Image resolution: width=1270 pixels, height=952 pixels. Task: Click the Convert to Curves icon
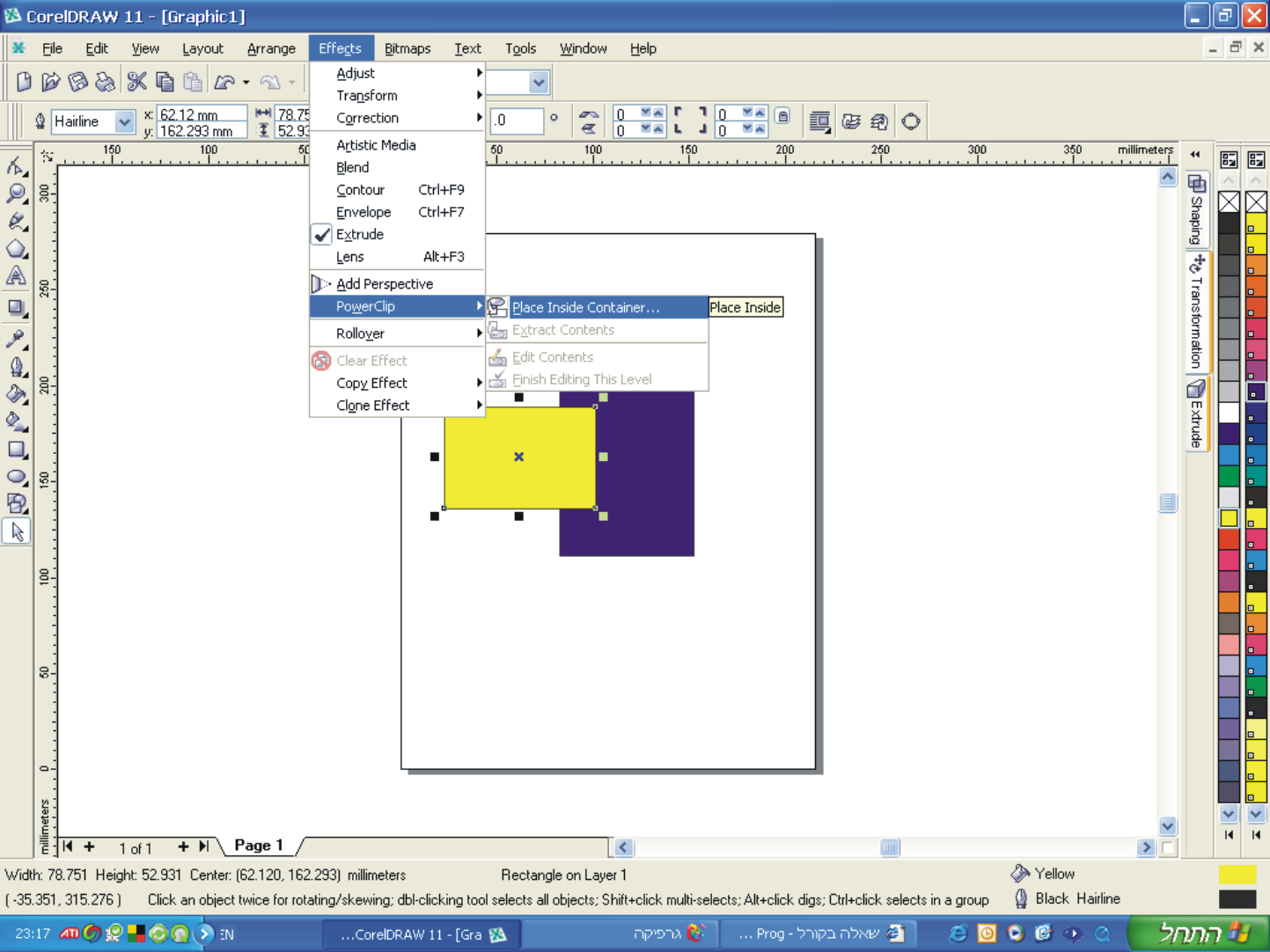911,121
